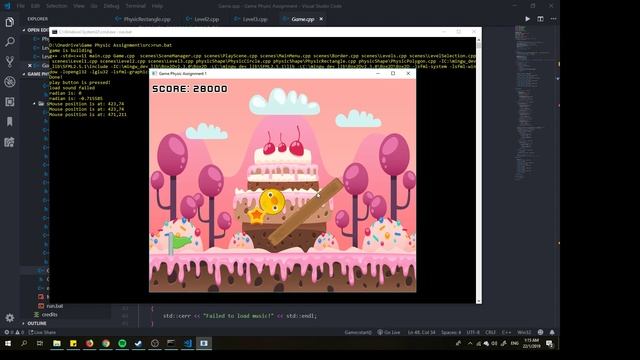
Task: Click the yellow chick ball in game
Action: pos(271,201)
